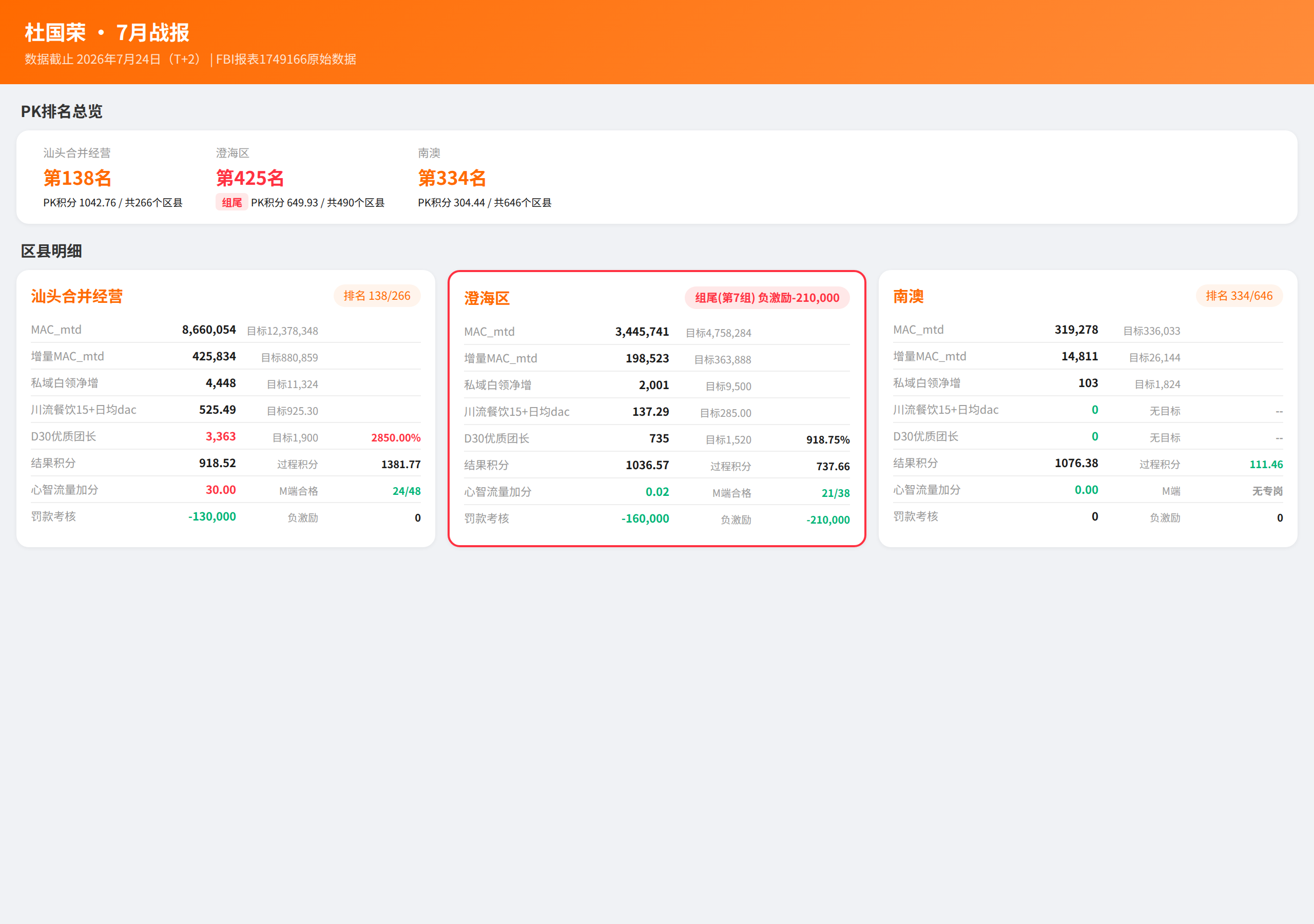Select 心智流量加分 value 30.00
This screenshot has width=1314, height=924.
click(221, 490)
